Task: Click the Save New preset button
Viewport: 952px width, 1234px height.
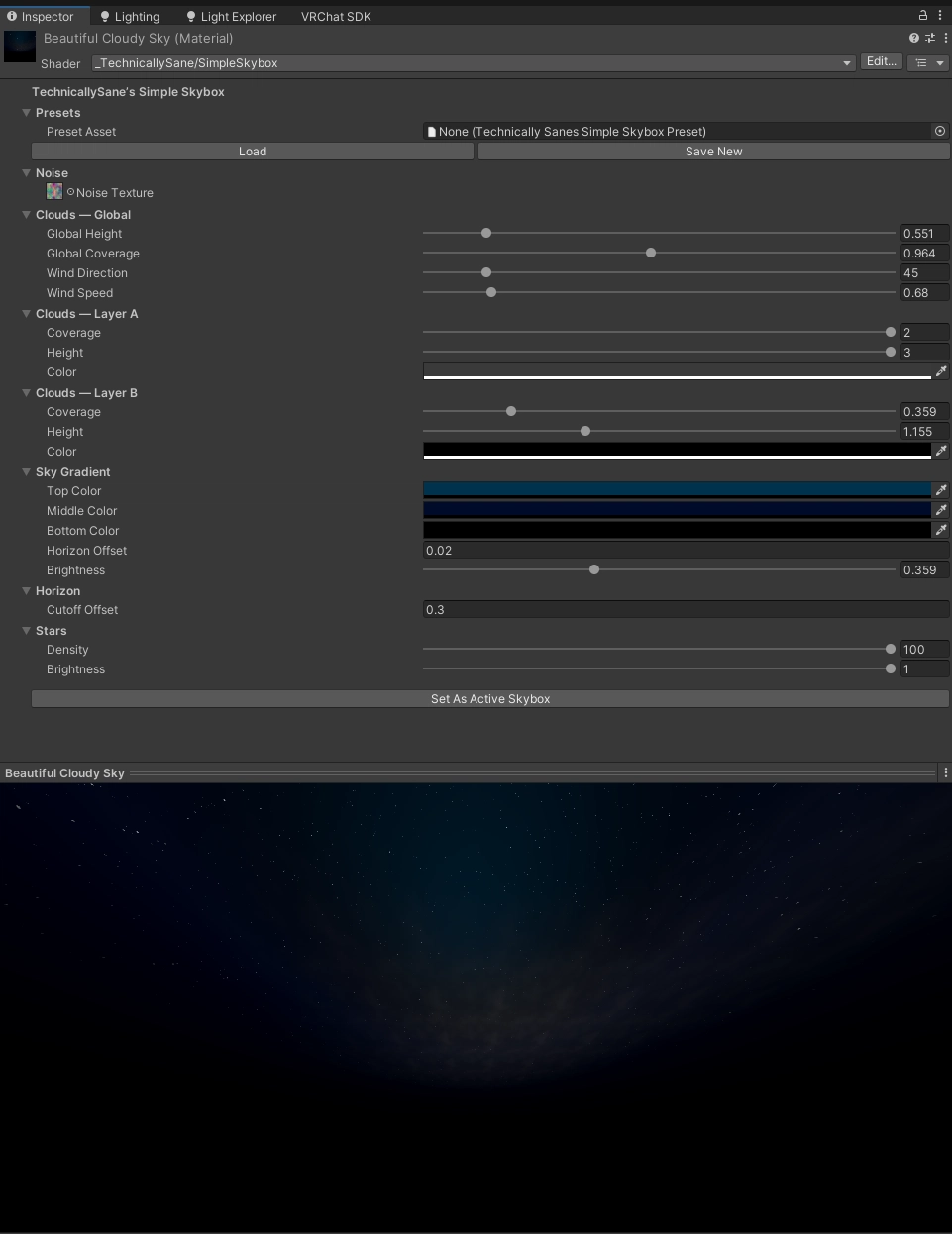Action: 713,152
